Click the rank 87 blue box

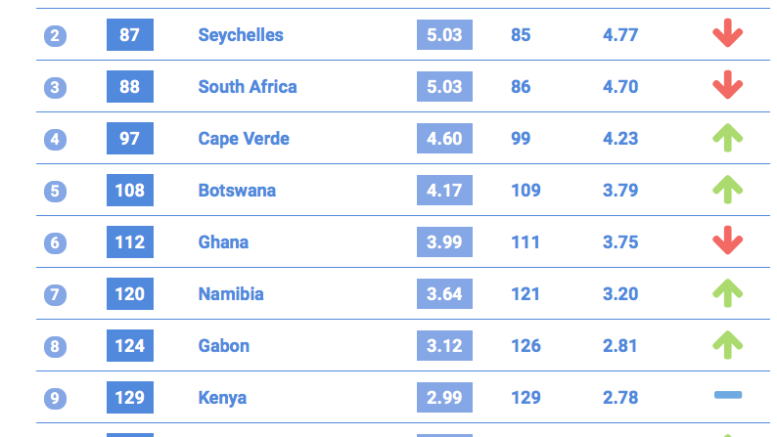130,35
